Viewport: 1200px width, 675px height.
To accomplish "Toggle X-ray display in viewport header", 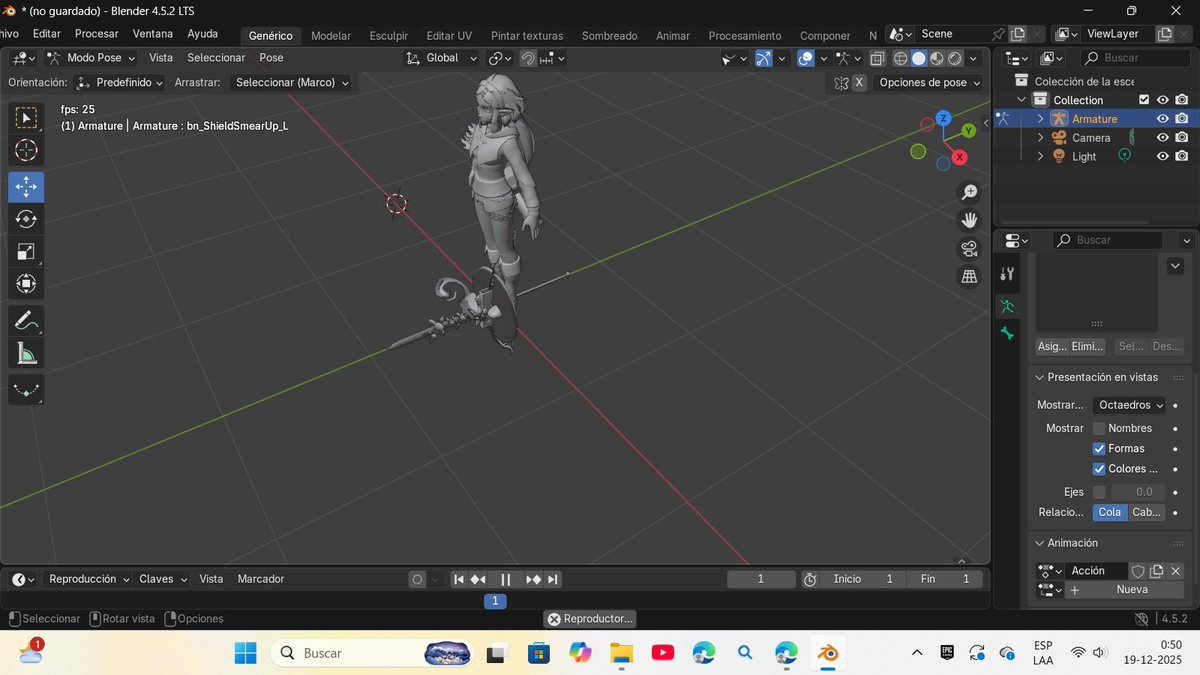I will pos(877,58).
